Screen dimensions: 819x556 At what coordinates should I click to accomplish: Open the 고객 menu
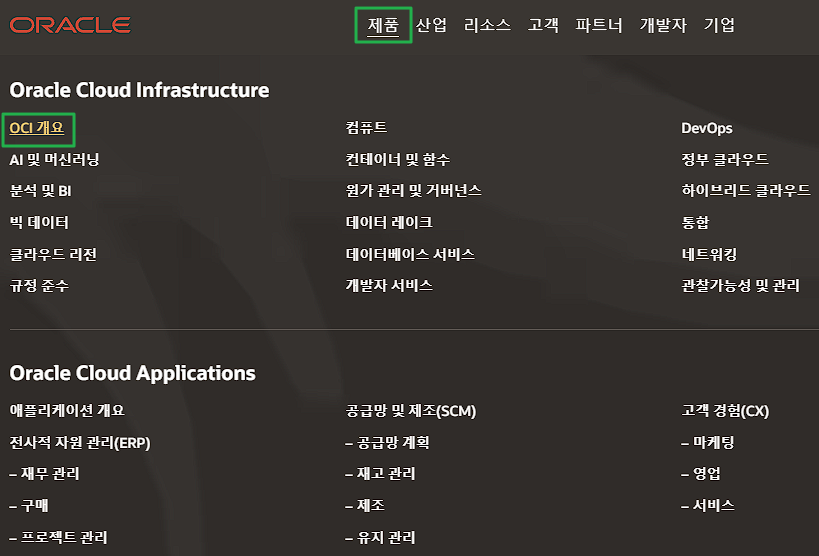[x=543, y=25]
